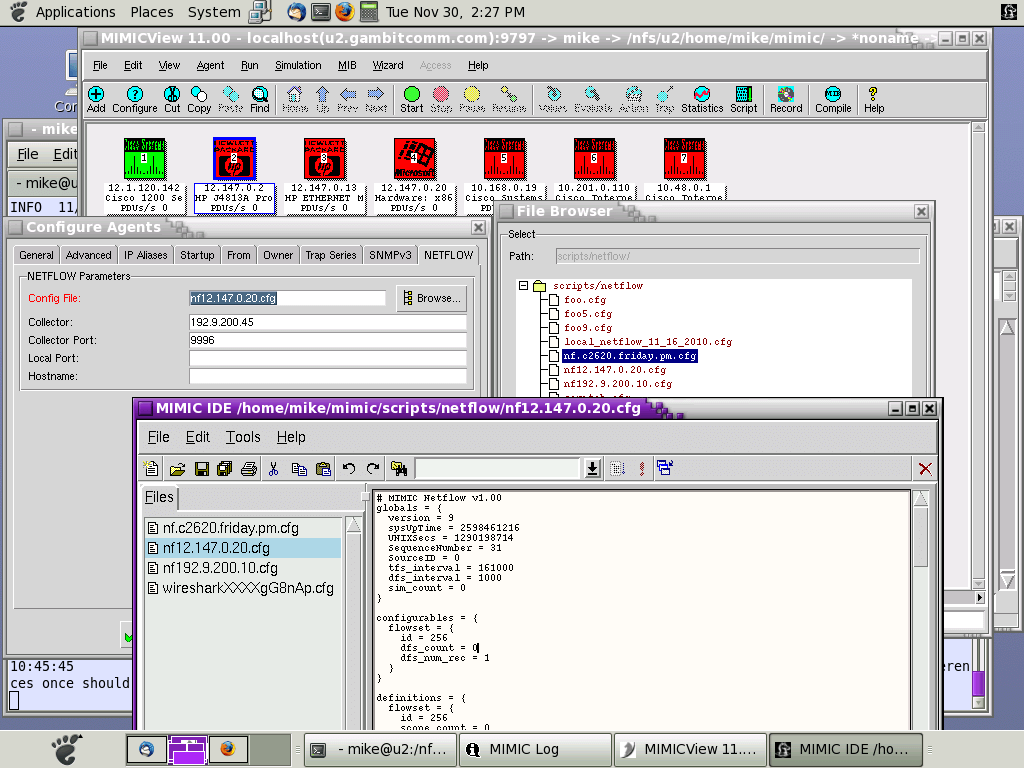The width and height of the screenshot is (1024, 768).
Task: Open the File menu in MIMICView
Action: click(100, 65)
